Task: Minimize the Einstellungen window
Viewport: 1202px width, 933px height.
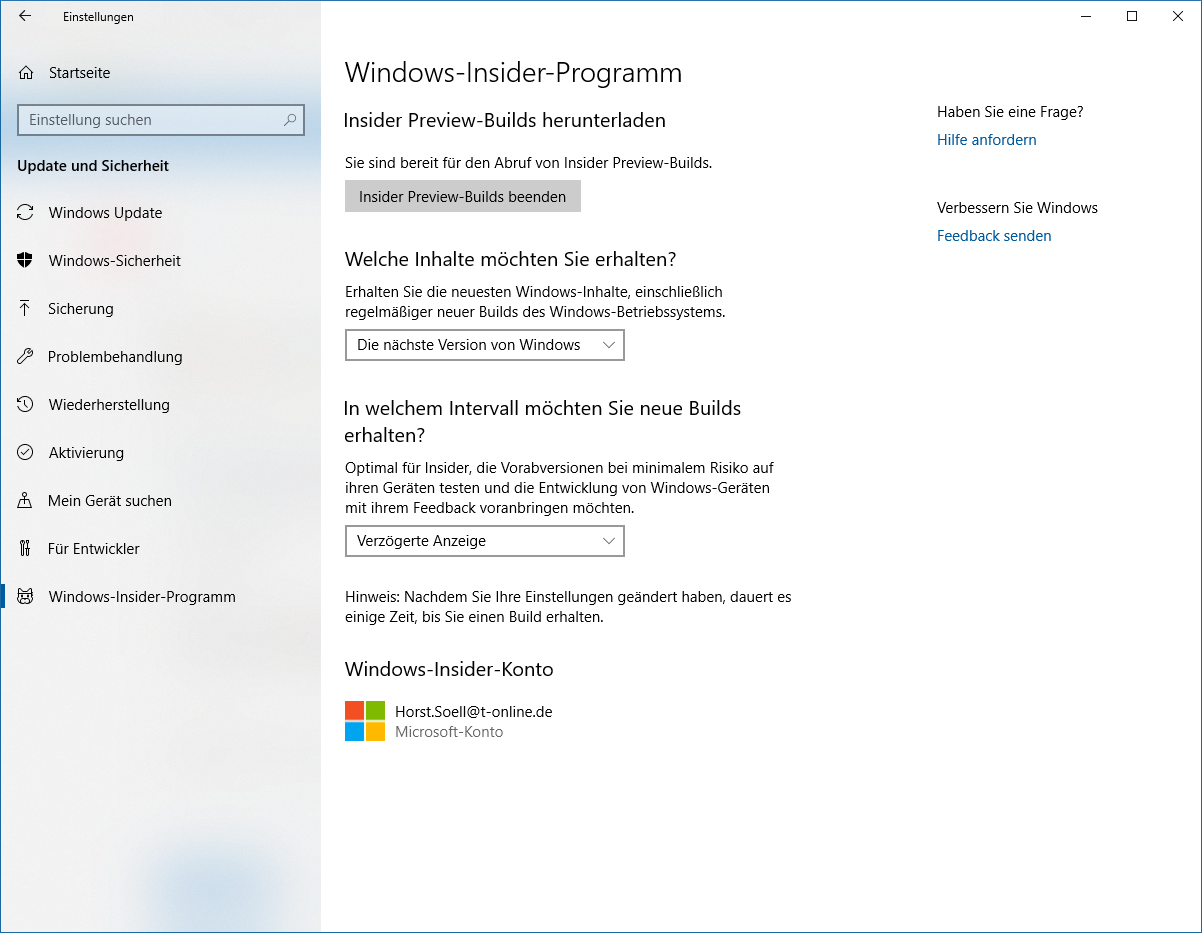Action: (1086, 16)
